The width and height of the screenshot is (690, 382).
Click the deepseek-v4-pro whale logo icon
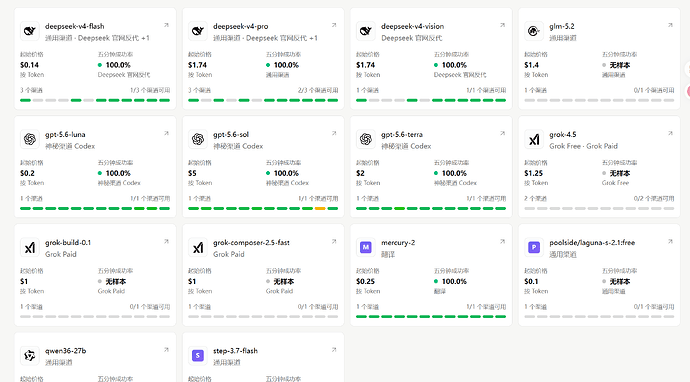[x=198, y=31]
